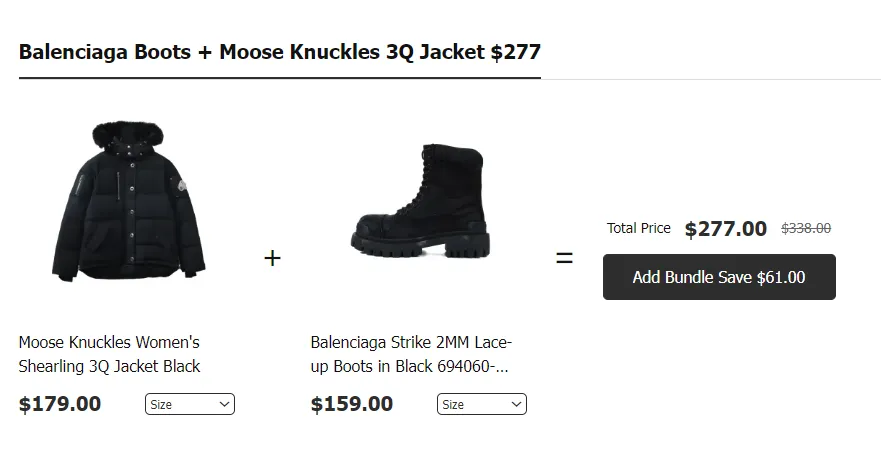Click the plus sign between the products

pos(272,258)
